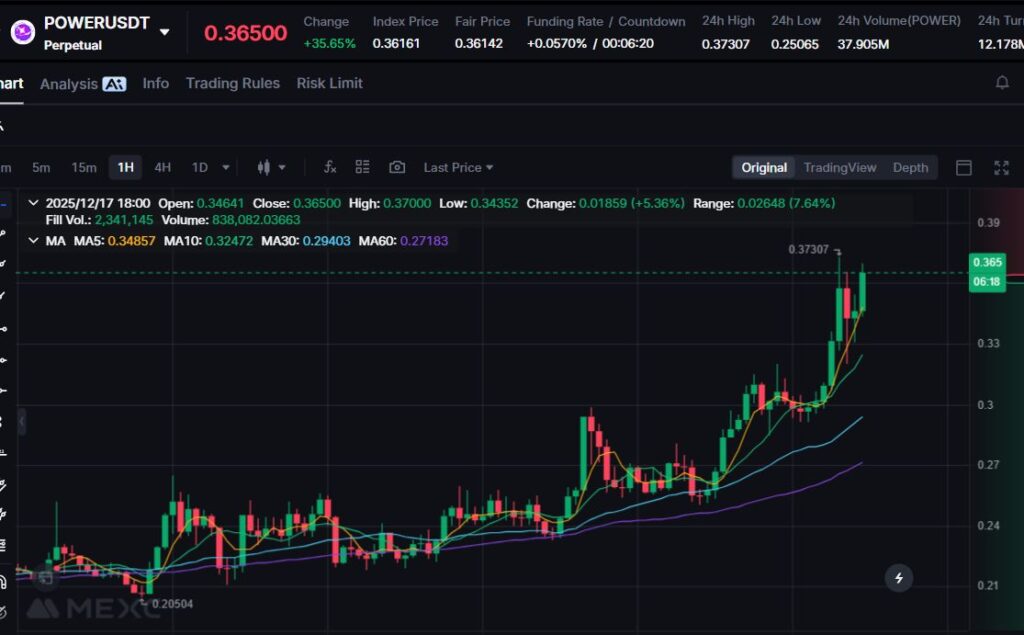Screen dimensions: 1024x635
Task: Open the fx indicators menu
Action: 330,168
